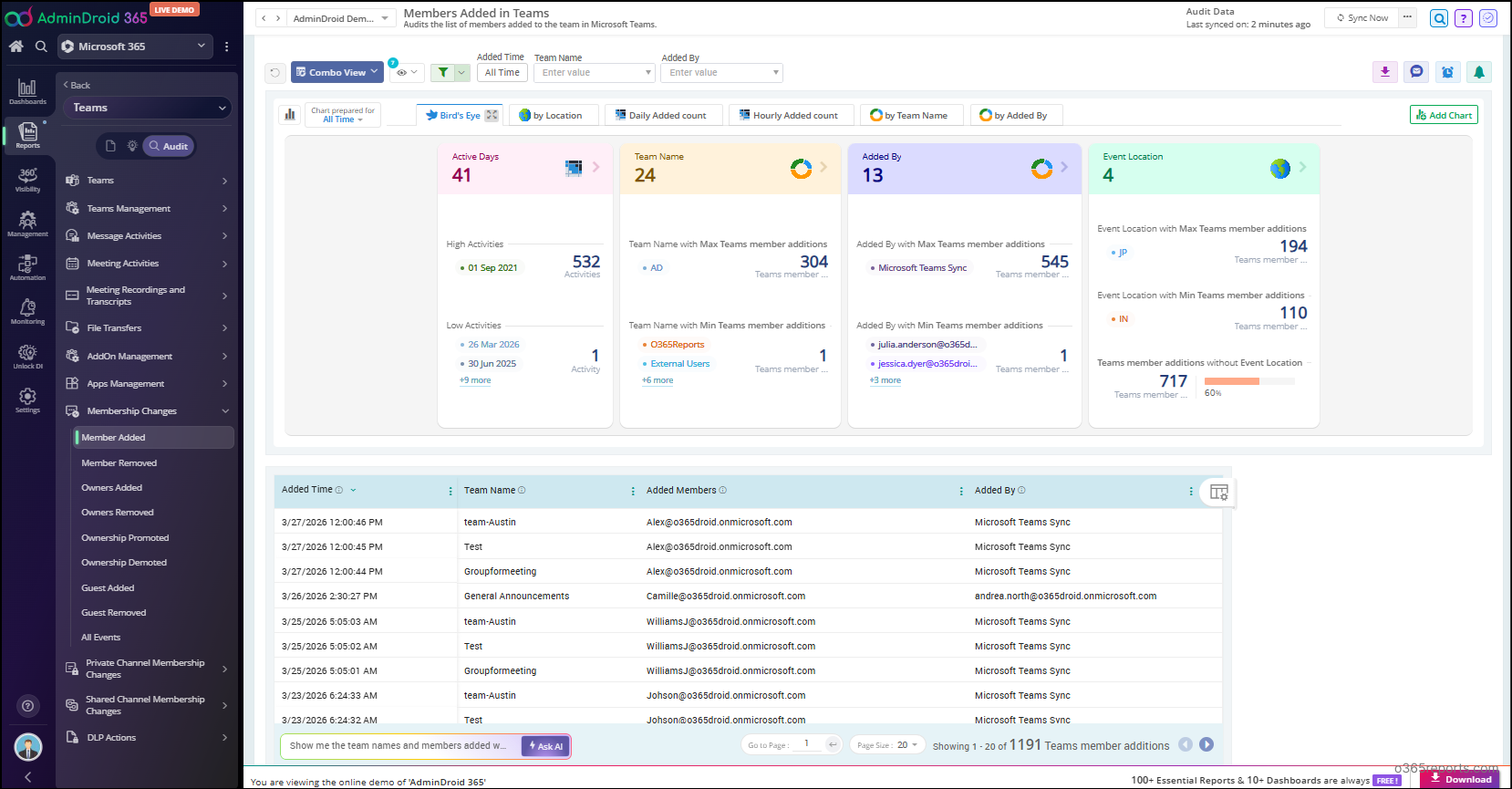
Task: Click the download report icon
Action: click(x=1385, y=72)
